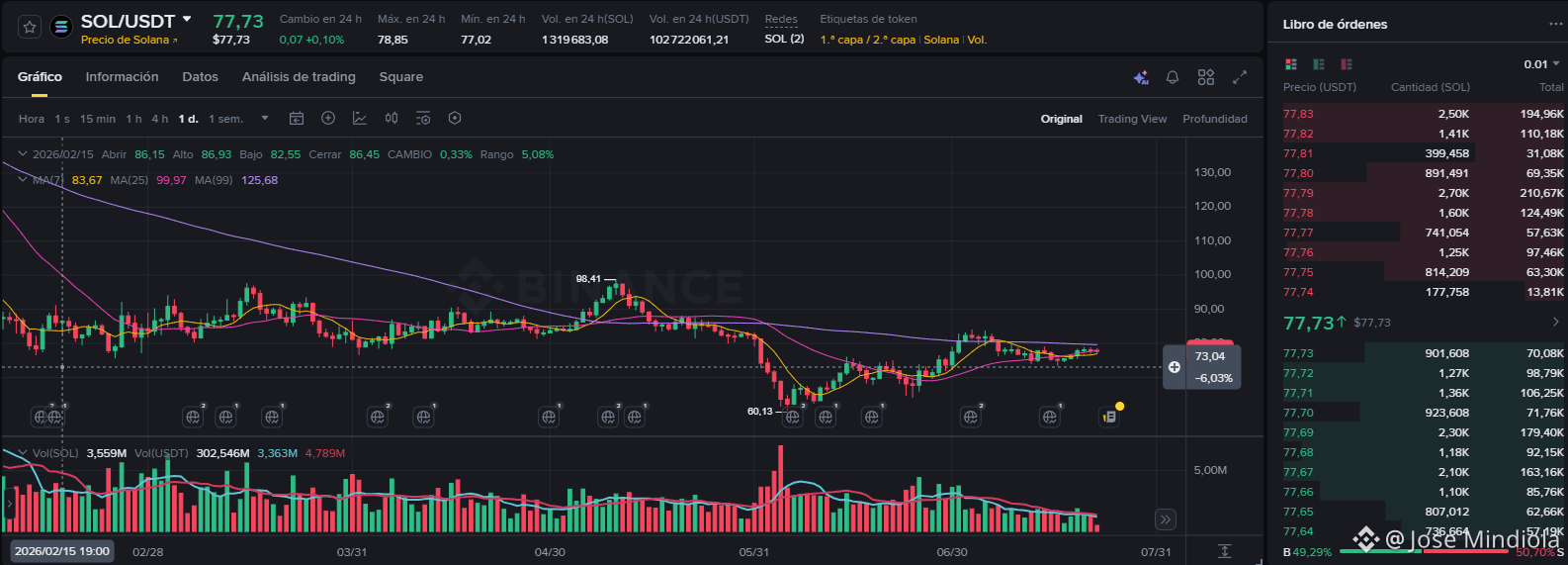Image resolution: width=1568 pixels, height=565 pixels.
Task: Add SOL/USDT to favorites with star
Action: click(x=30, y=28)
